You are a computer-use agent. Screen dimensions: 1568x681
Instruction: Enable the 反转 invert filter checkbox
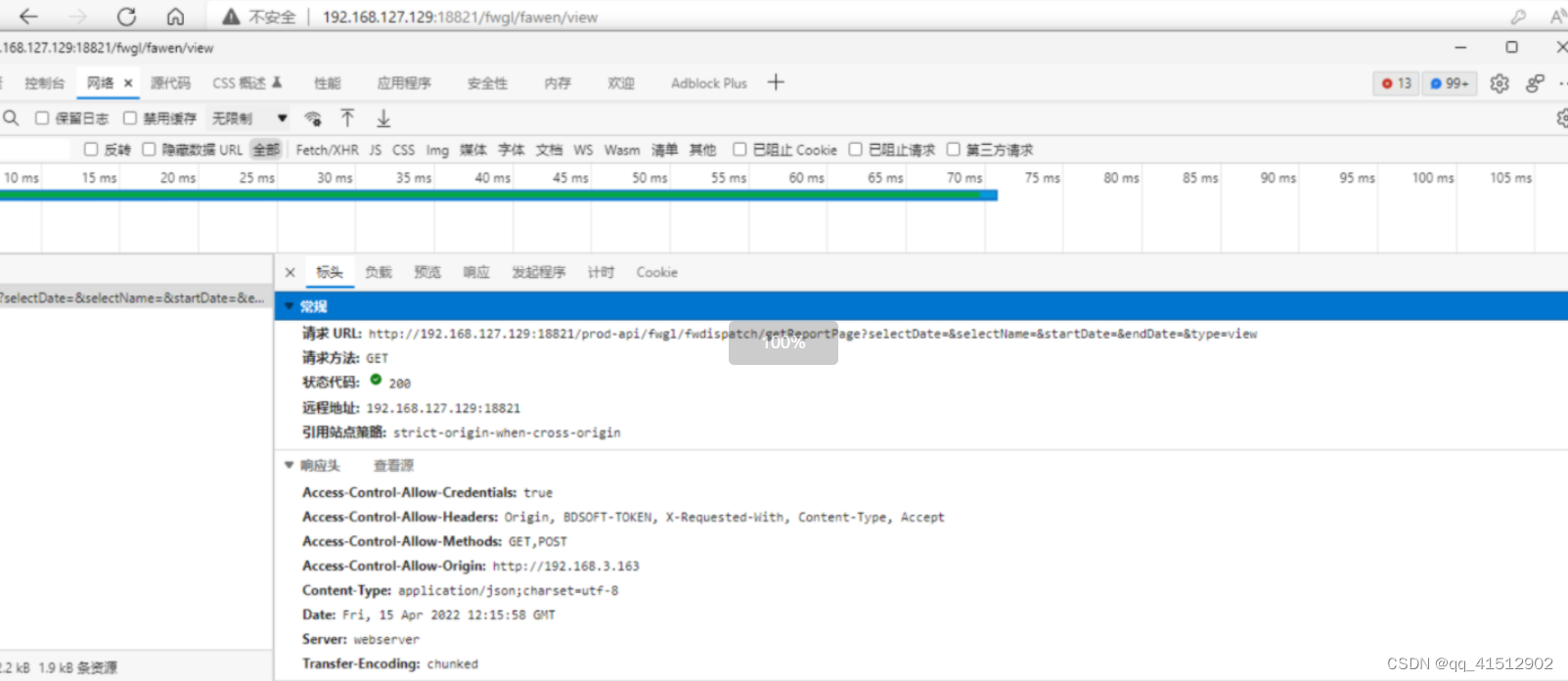coord(91,150)
